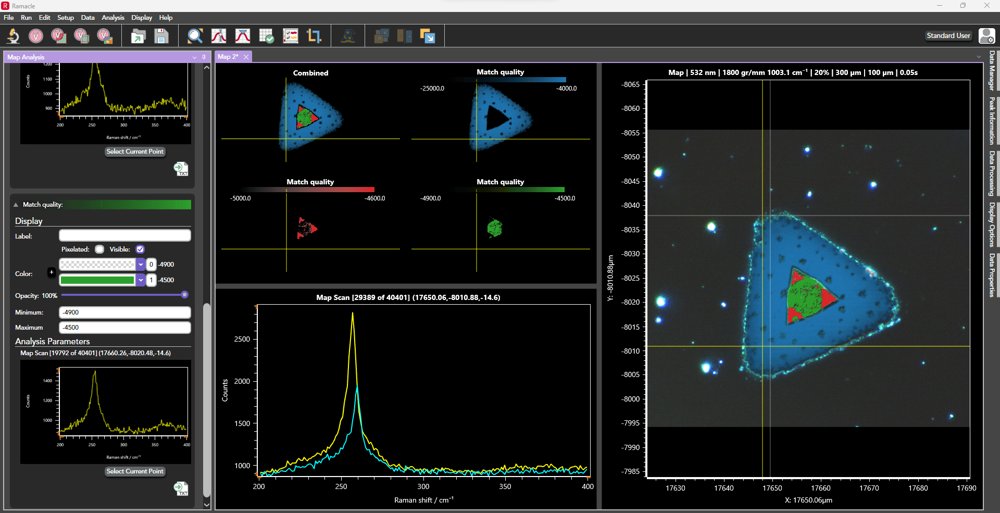Click the Maximum field showing -4500
The image size is (1000, 513).
[x=124, y=327]
